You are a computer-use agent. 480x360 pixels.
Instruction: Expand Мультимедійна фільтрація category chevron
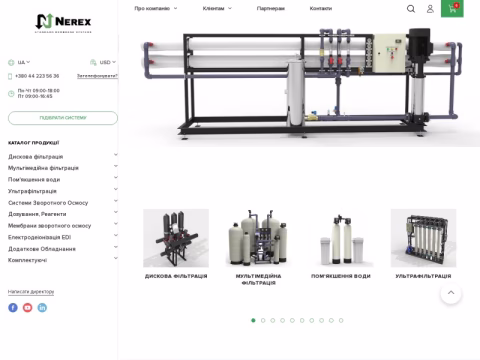pyautogui.click(x=116, y=166)
